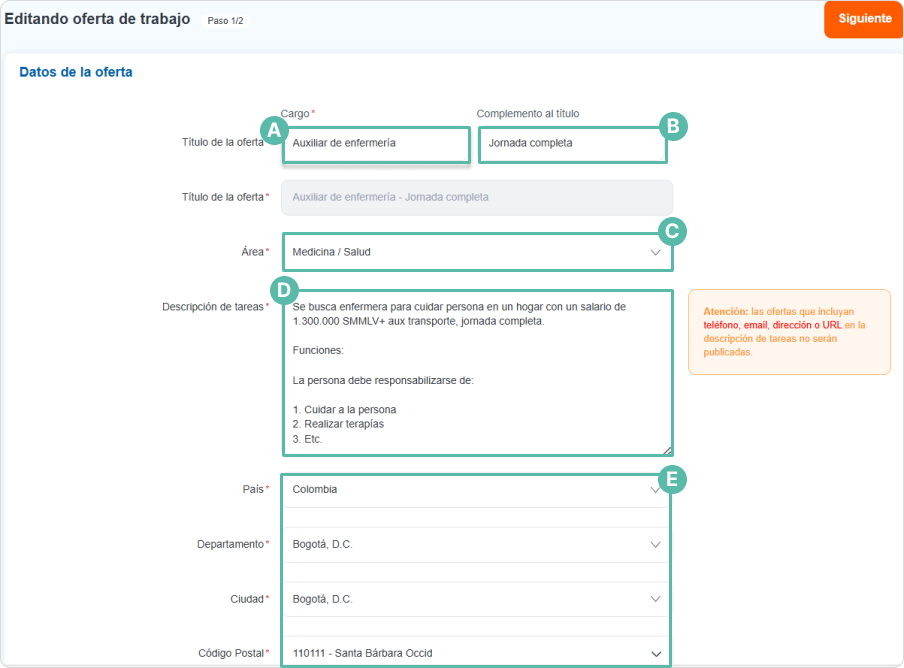Click the green marker labeled B
This screenshot has width=904, height=668.
tap(673, 126)
